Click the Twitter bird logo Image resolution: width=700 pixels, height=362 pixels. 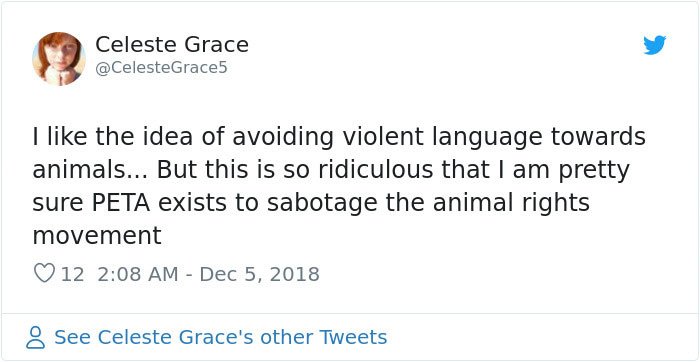(654, 45)
